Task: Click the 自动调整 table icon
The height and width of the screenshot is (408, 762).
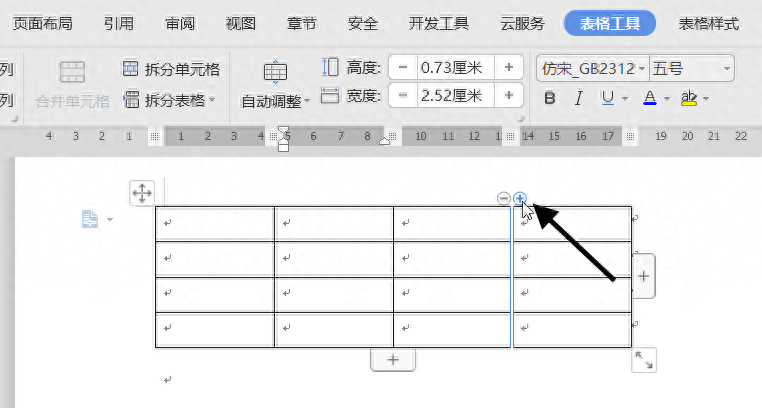Action: (275, 72)
